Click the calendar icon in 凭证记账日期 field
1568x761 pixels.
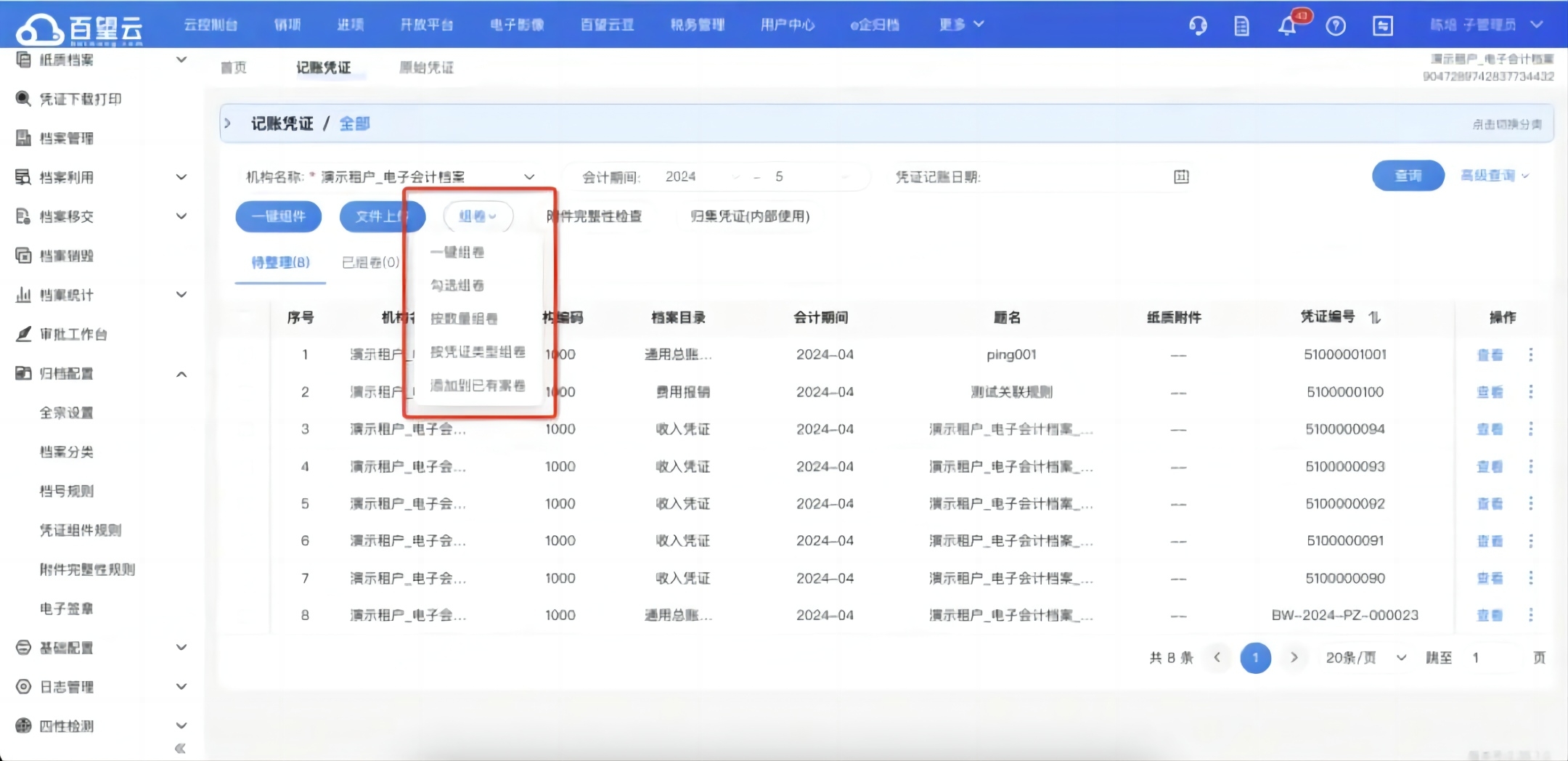[x=1181, y=176]
